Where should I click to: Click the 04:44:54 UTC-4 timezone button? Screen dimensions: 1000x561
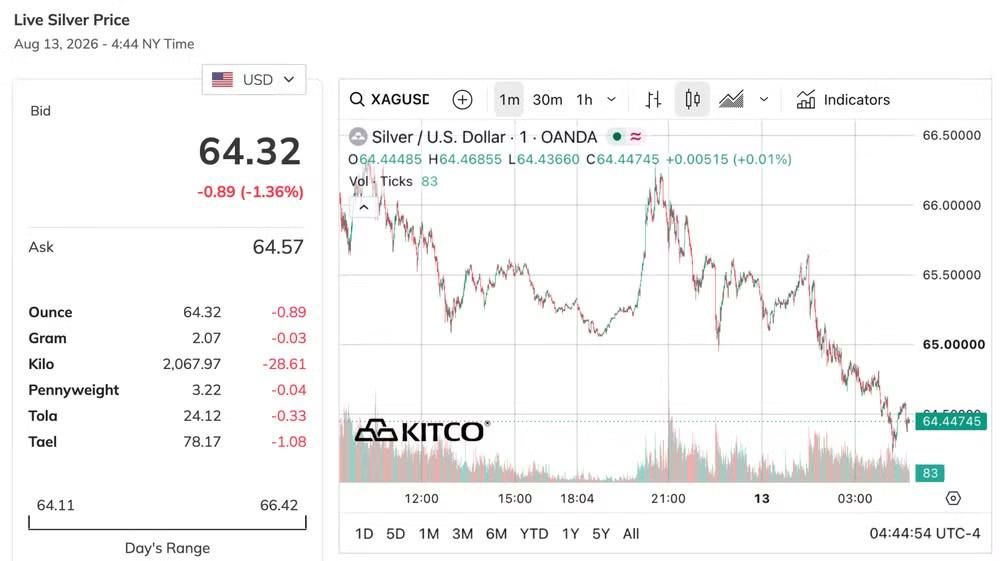925,534
